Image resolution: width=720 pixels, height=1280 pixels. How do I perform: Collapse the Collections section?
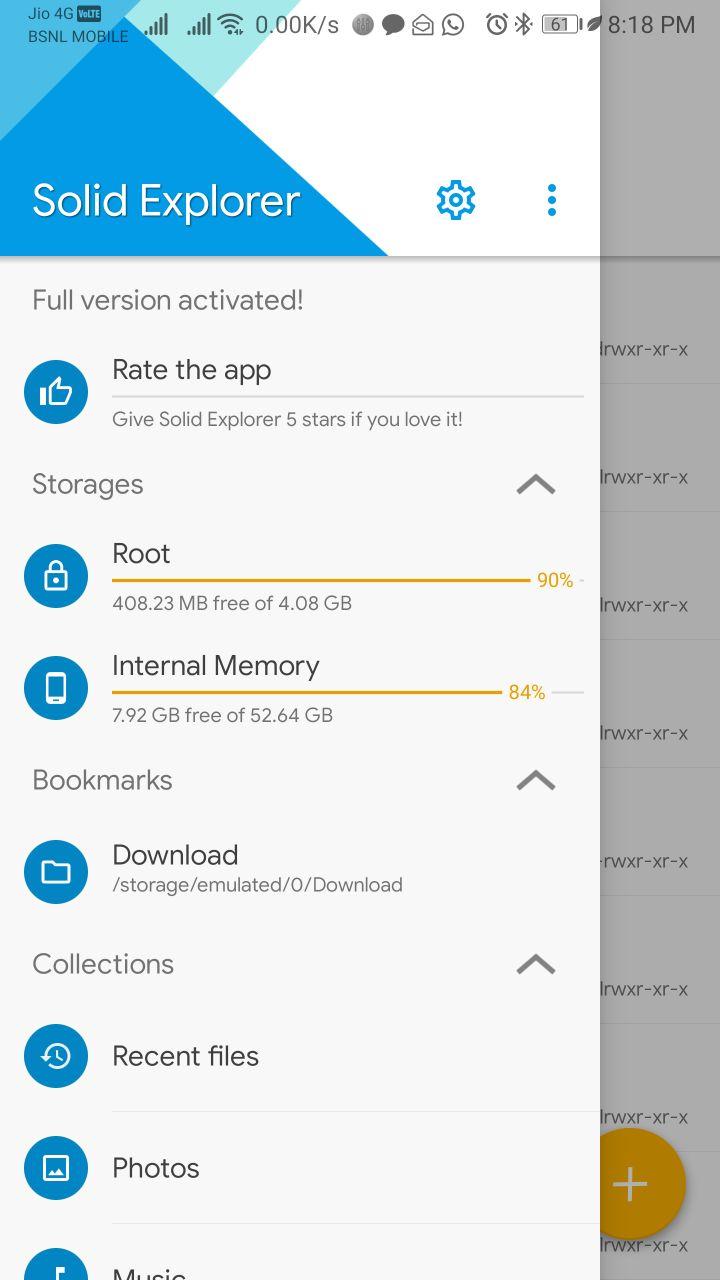(x=536, y=964)
